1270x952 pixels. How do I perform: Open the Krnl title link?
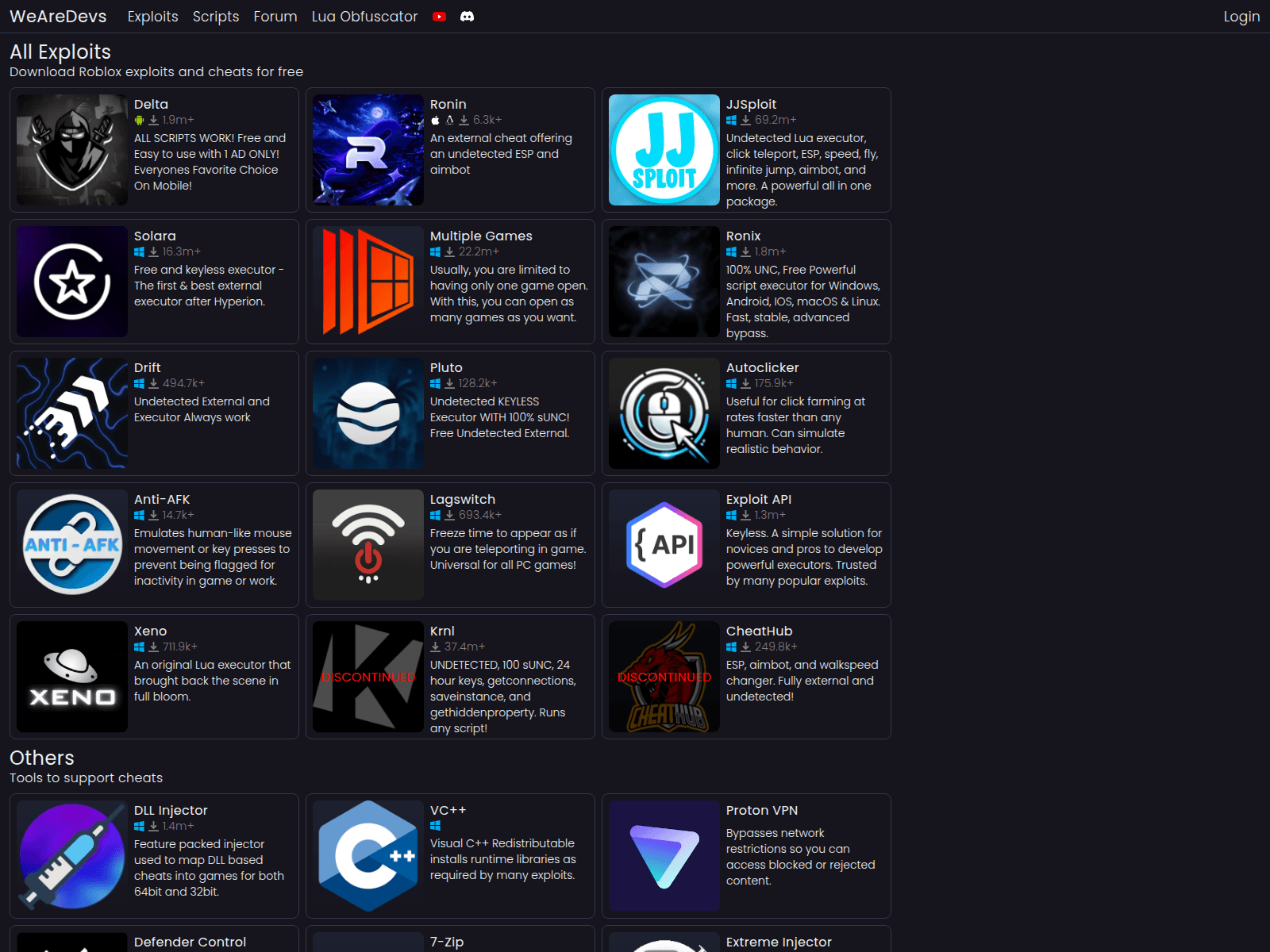[442, 631]
